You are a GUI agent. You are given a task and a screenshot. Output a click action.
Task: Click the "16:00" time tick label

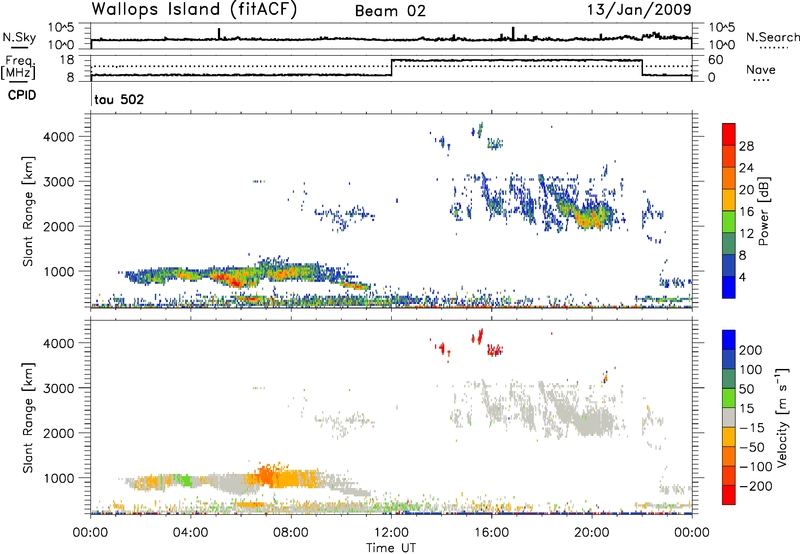(491, 533)
